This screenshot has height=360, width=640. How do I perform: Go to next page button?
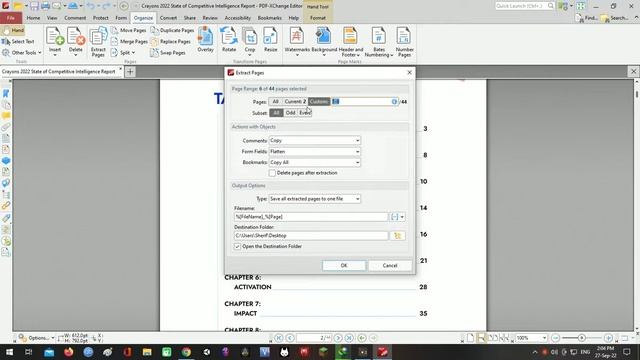tap(338, 338)
